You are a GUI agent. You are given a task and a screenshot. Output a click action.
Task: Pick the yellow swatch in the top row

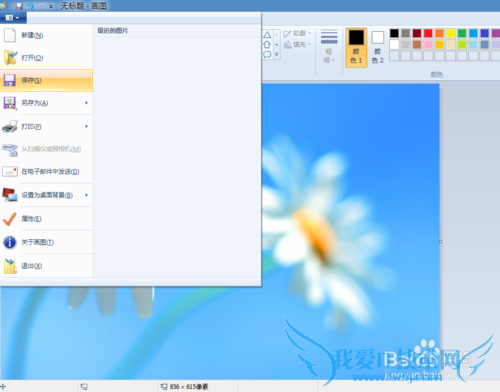tap(451, 33)
